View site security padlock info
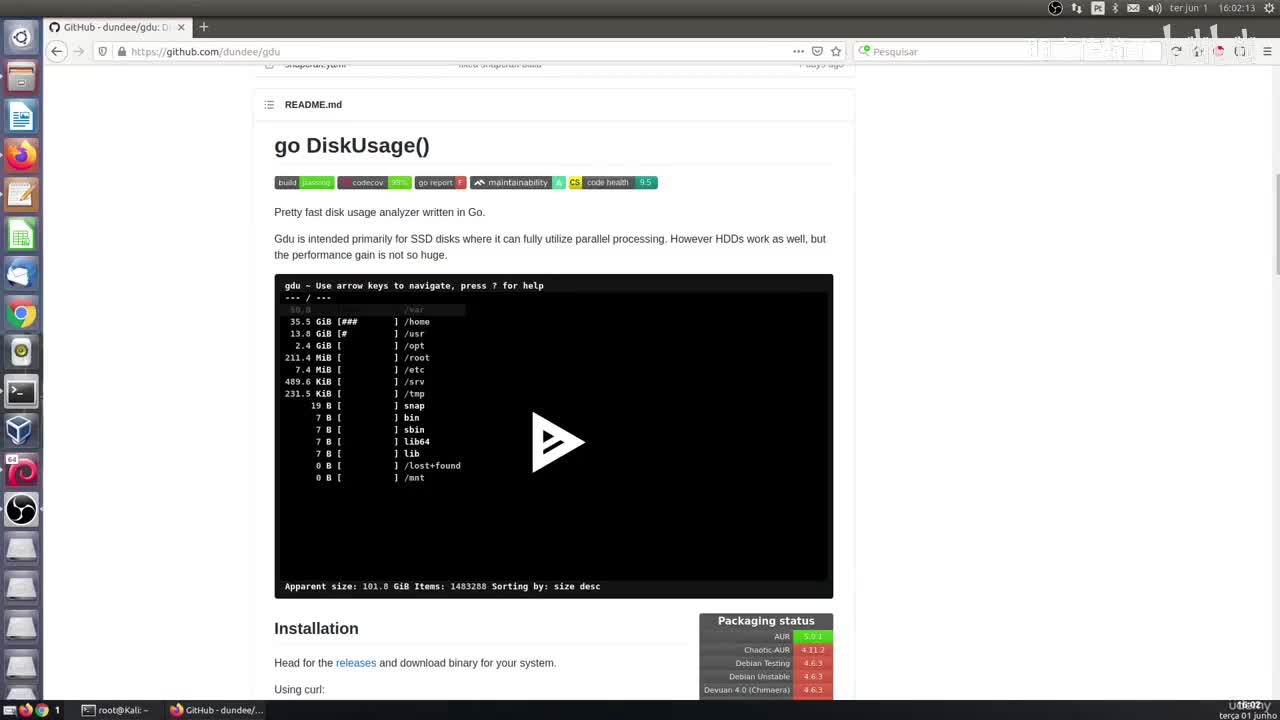 point(122,51)
